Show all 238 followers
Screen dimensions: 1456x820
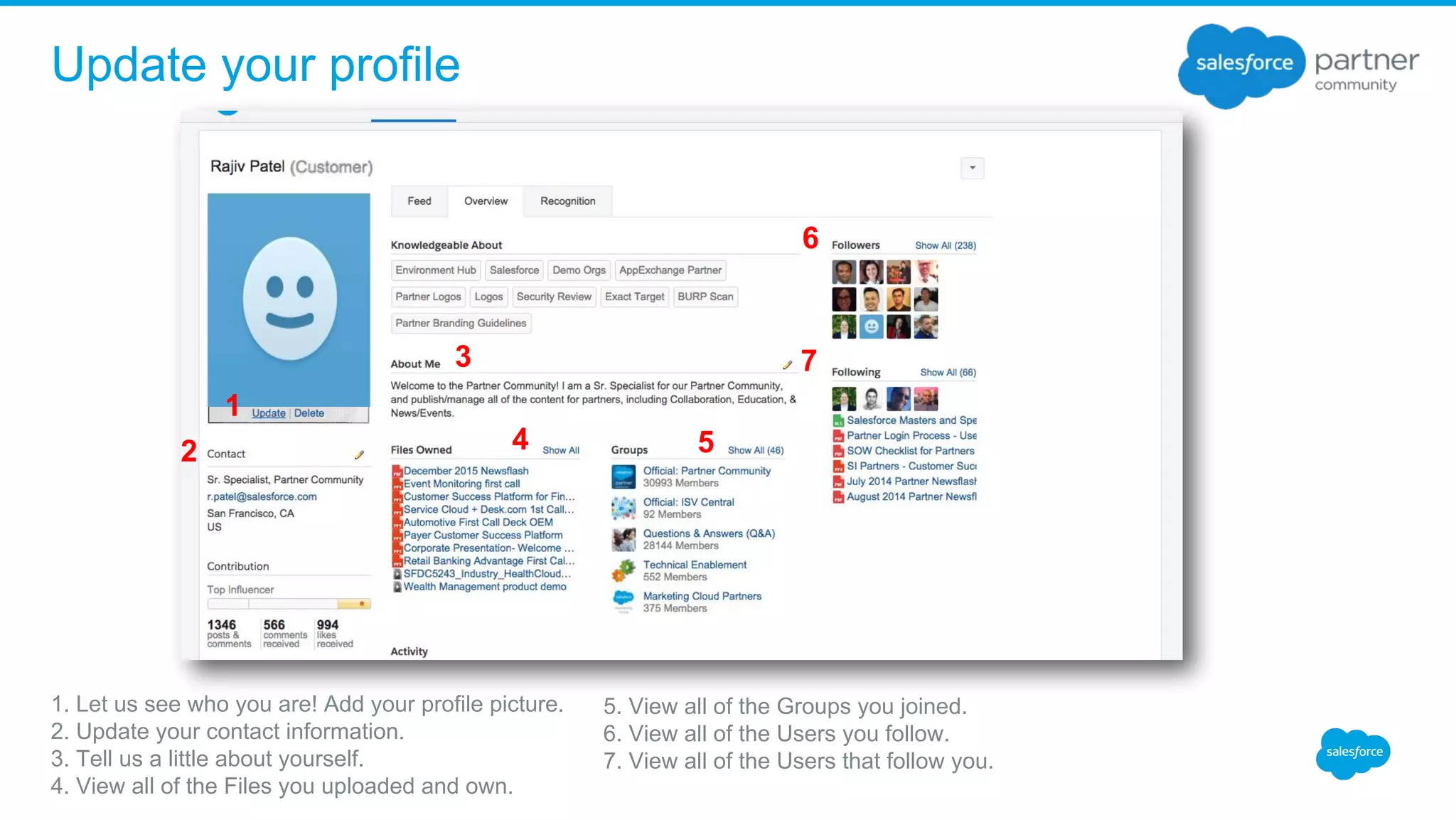(x=945, y=245)
